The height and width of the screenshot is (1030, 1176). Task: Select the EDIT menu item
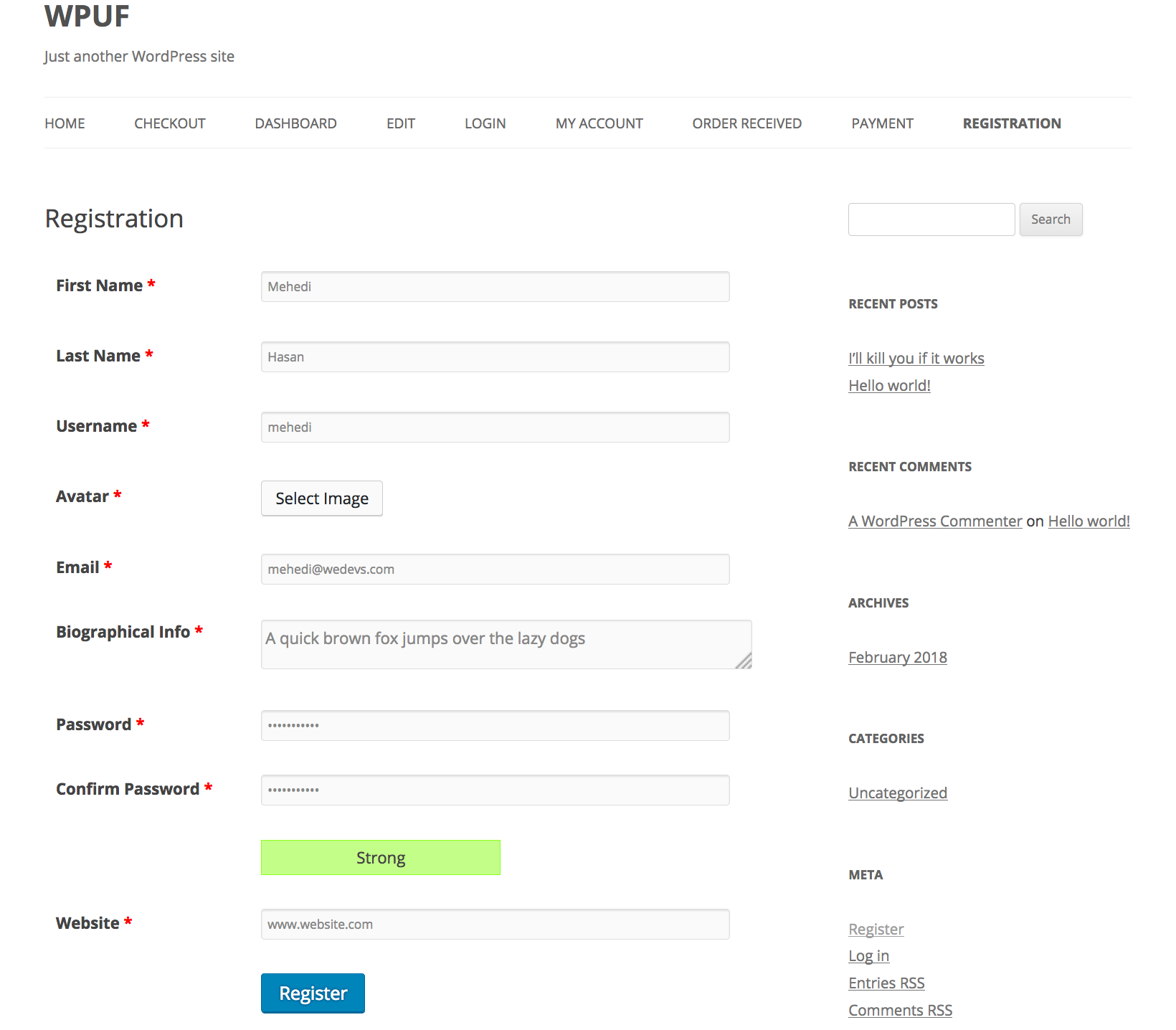[401, 123]
